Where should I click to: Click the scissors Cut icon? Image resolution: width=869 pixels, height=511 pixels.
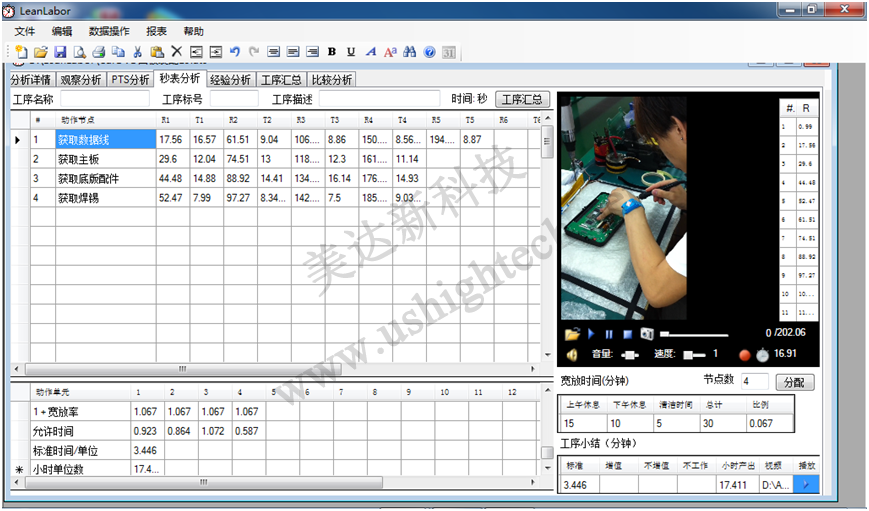[138, 52]
